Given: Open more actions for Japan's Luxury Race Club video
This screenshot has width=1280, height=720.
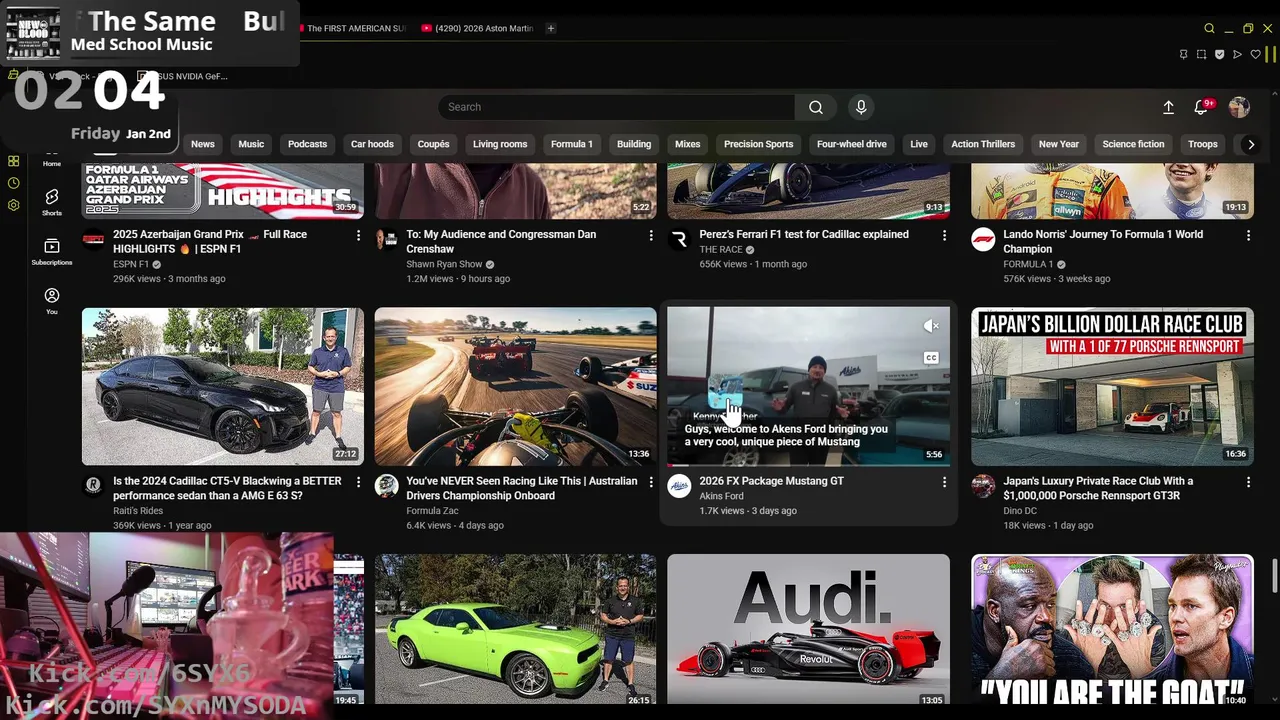Looking at the screenshot, I should tap(1248, 482).
